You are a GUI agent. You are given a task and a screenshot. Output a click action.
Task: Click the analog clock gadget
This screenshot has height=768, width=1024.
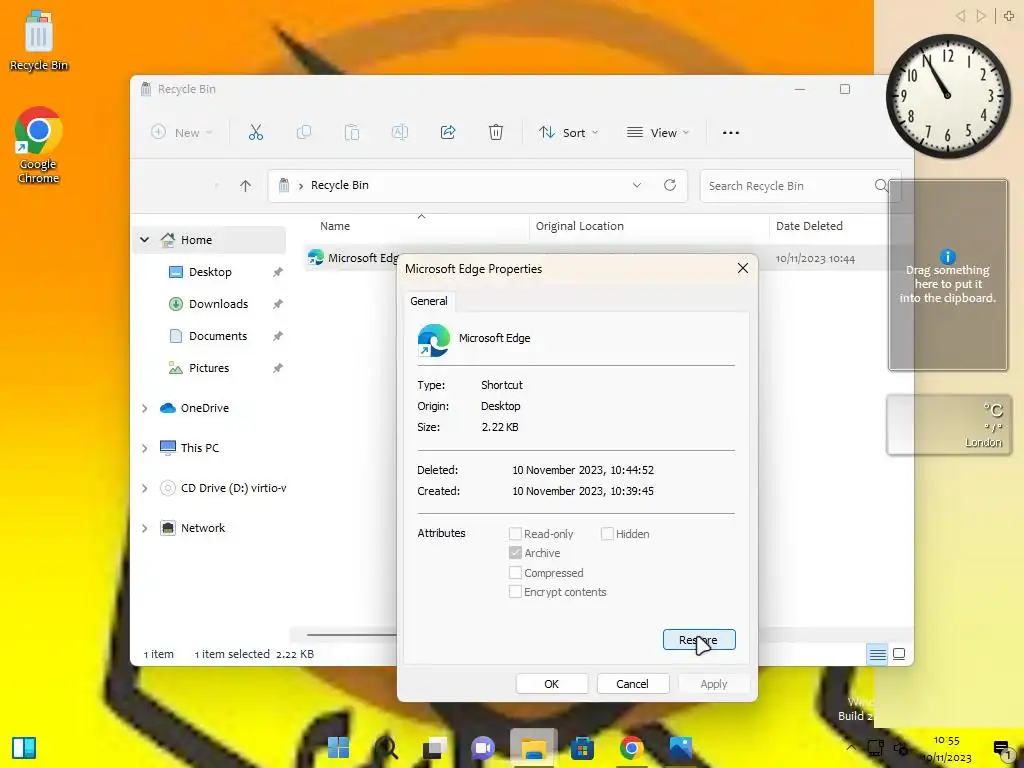coord(948,95)
